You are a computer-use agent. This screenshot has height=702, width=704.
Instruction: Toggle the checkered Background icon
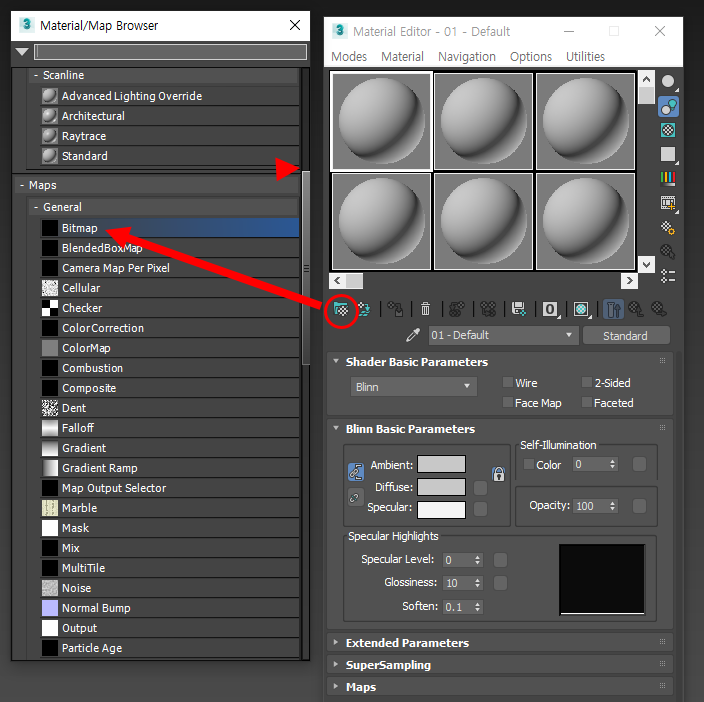click(668, 131)
